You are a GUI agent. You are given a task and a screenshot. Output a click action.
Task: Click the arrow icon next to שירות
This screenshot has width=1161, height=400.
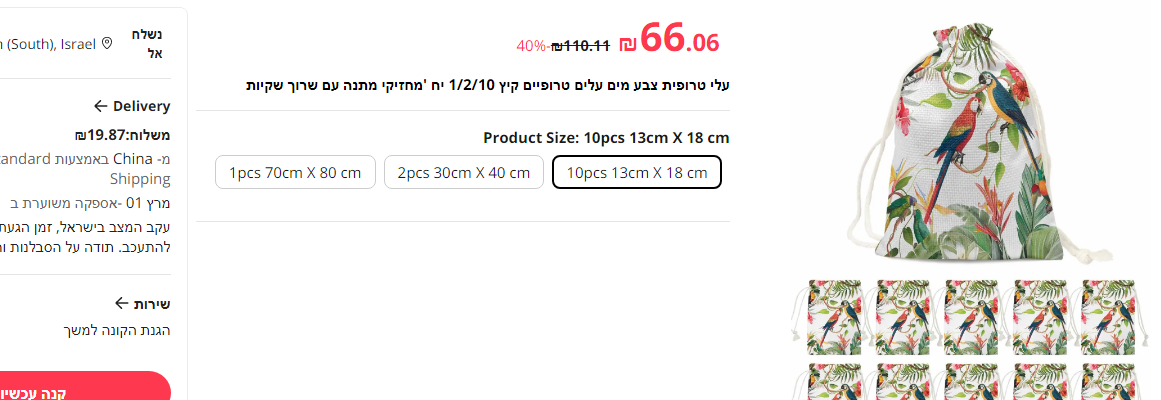(121, 303)
